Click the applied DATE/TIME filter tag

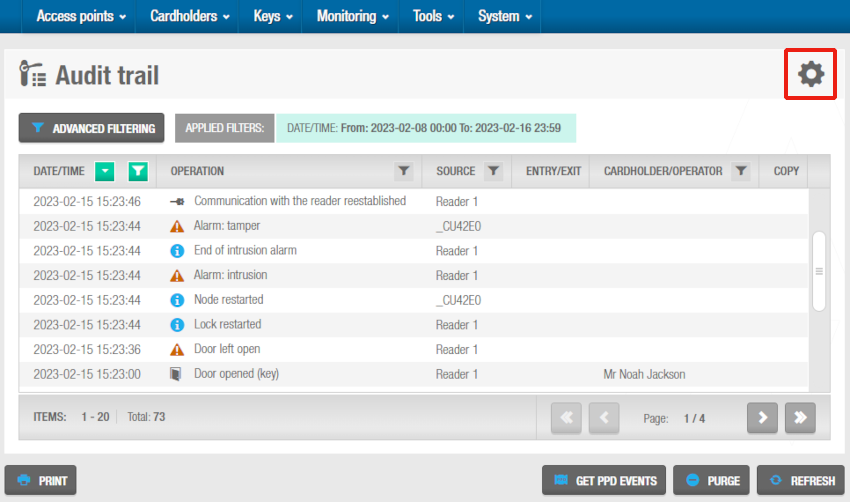tap(426, 128)
